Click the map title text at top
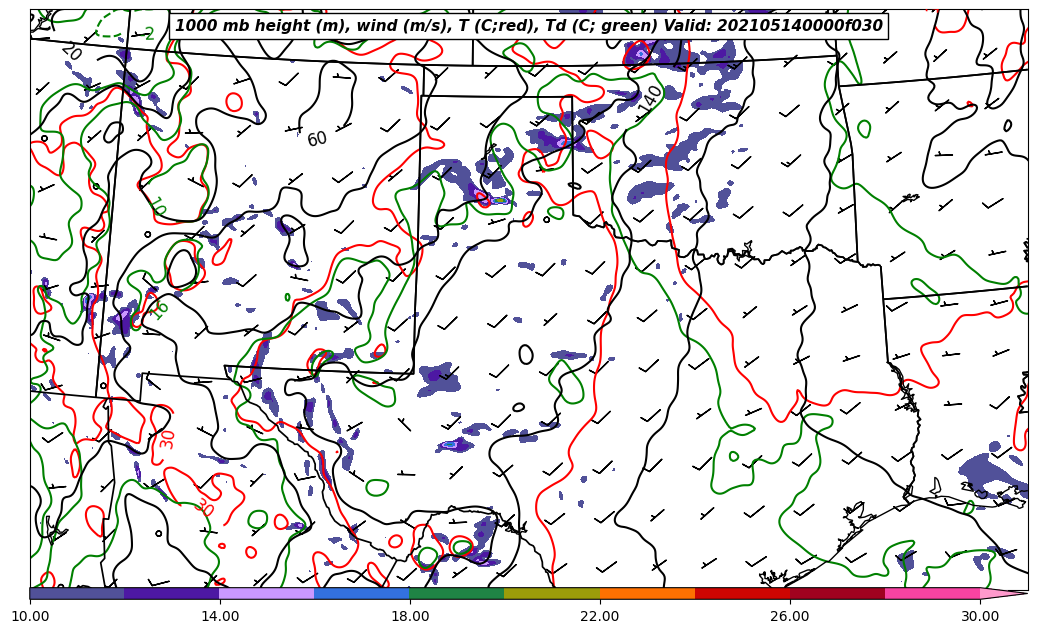 coord(529,26)
